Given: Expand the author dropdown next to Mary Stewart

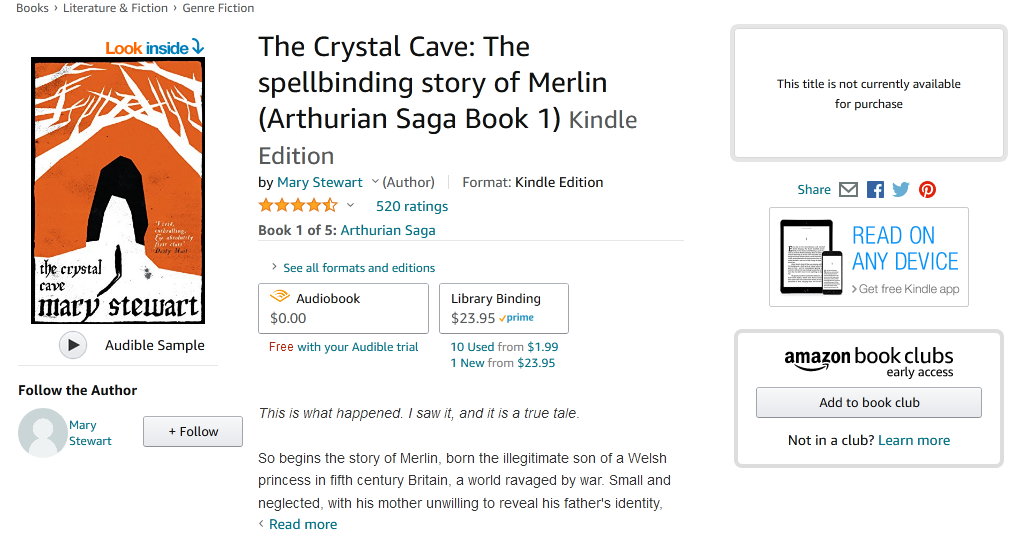Looking at the screenshot, I should pos(375,182).
